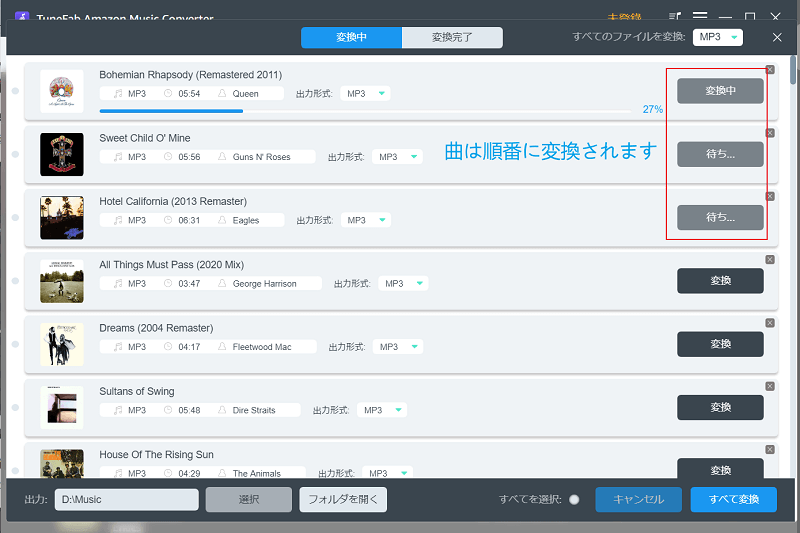Toggle the select-all radio button

click(574, 499)
